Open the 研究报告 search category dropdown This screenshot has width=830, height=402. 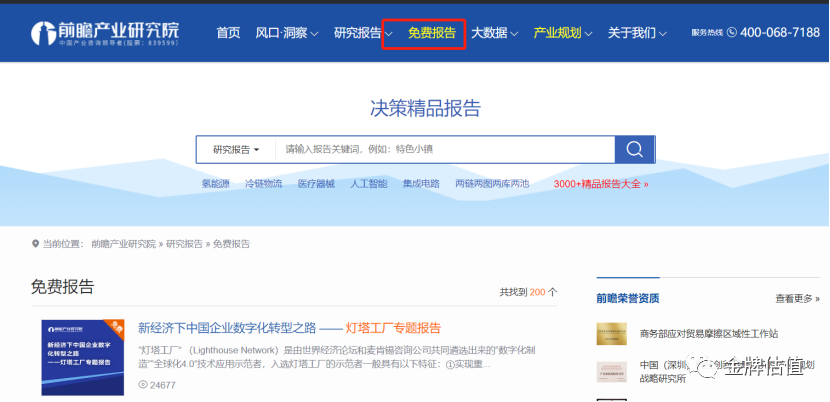(x=236, y=150)
